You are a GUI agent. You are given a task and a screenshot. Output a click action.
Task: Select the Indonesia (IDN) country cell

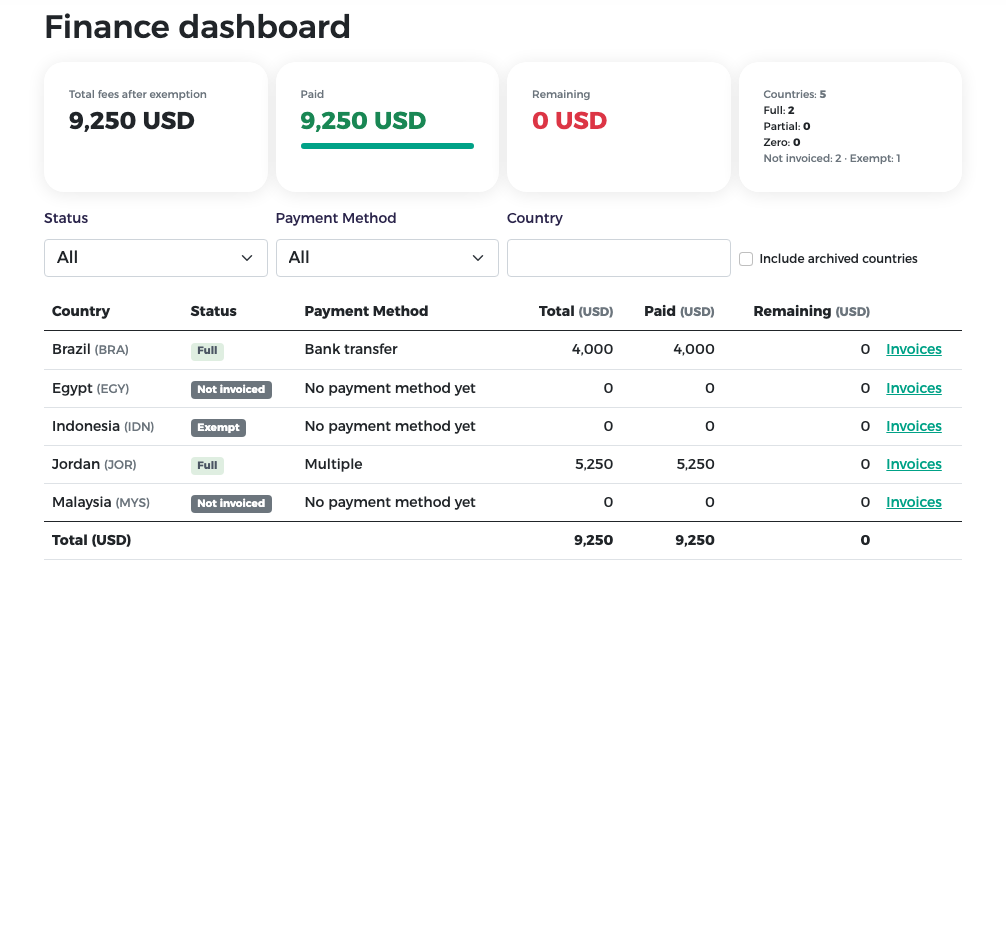pyautogui.click(x=103, y=426)
